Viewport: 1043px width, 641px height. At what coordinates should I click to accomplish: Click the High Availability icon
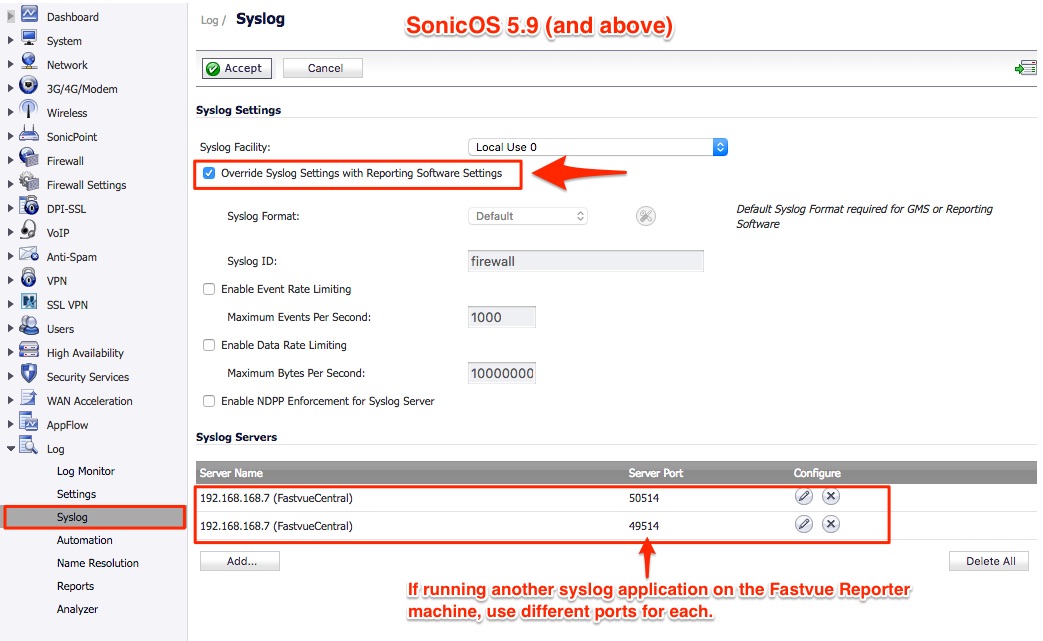29,349
